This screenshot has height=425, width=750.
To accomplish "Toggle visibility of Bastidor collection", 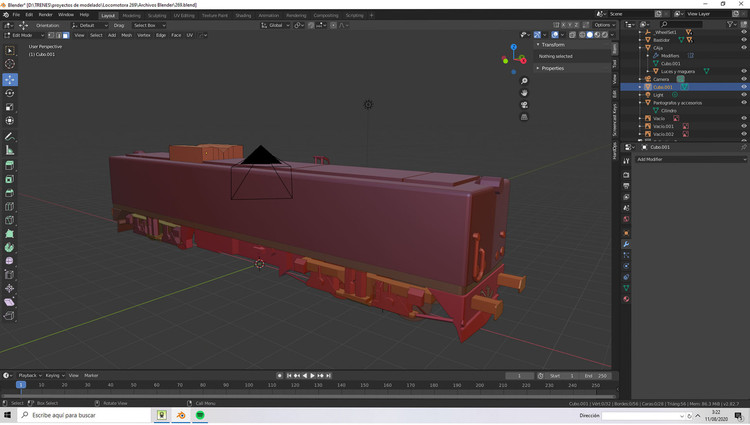I will [x=744, y=40].
